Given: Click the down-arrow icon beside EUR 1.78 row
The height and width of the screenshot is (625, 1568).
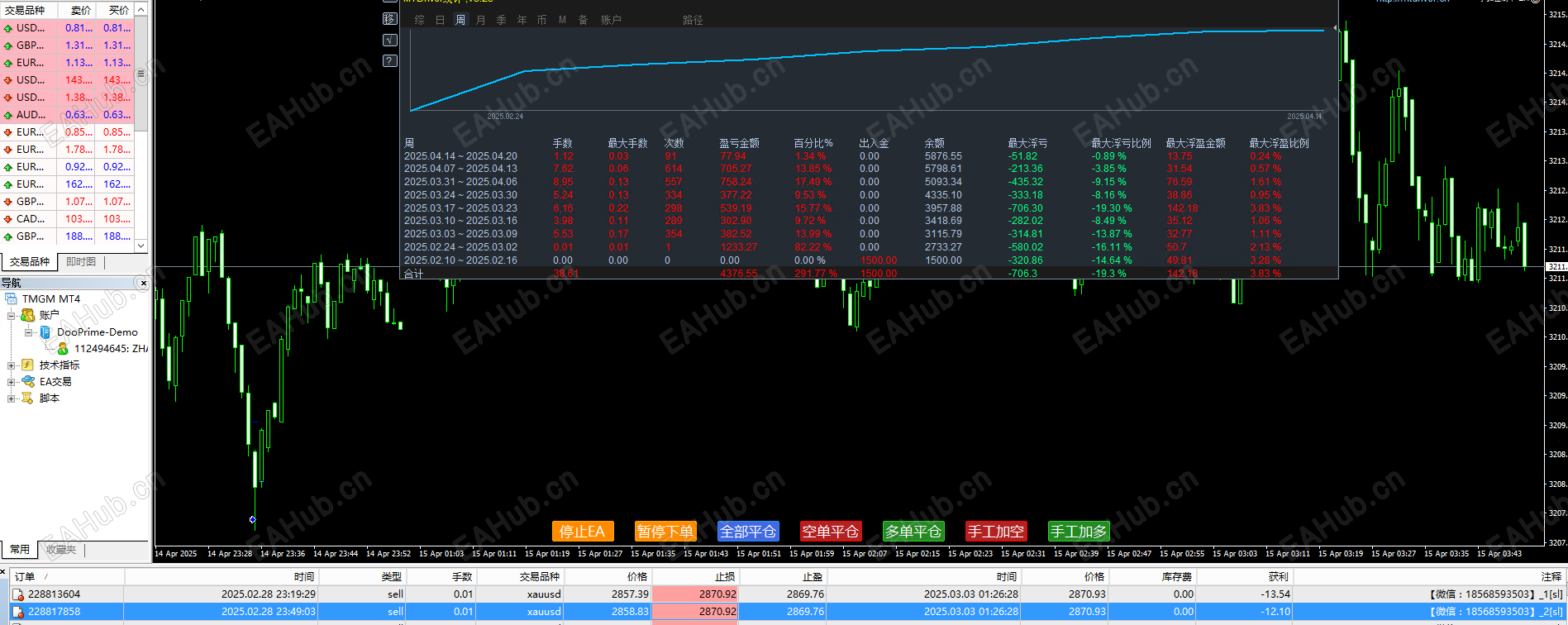Looking at the screenshot, I should click(x=8, y=150).
